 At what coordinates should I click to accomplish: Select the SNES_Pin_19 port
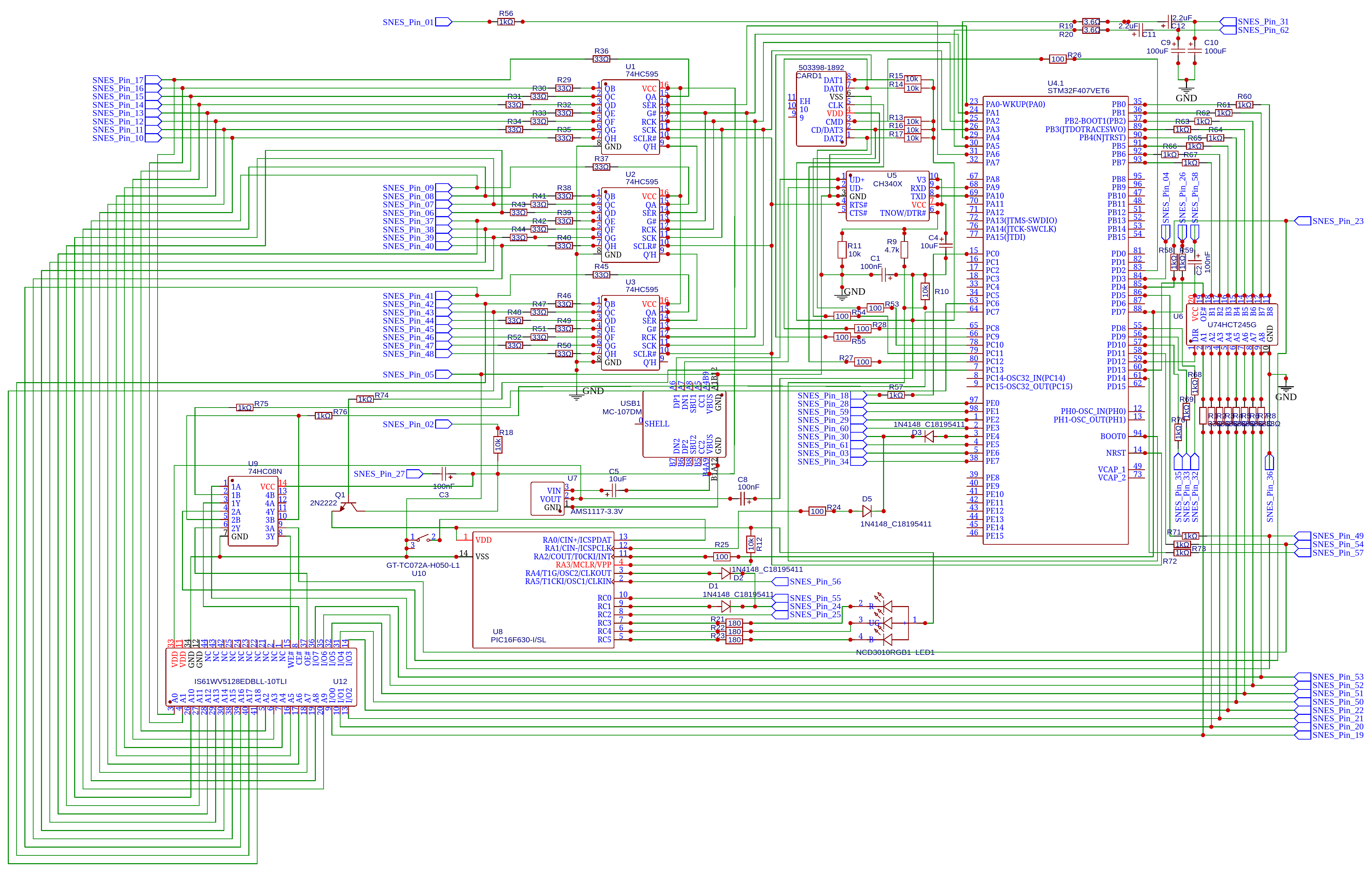click(x=1329, y=735)
